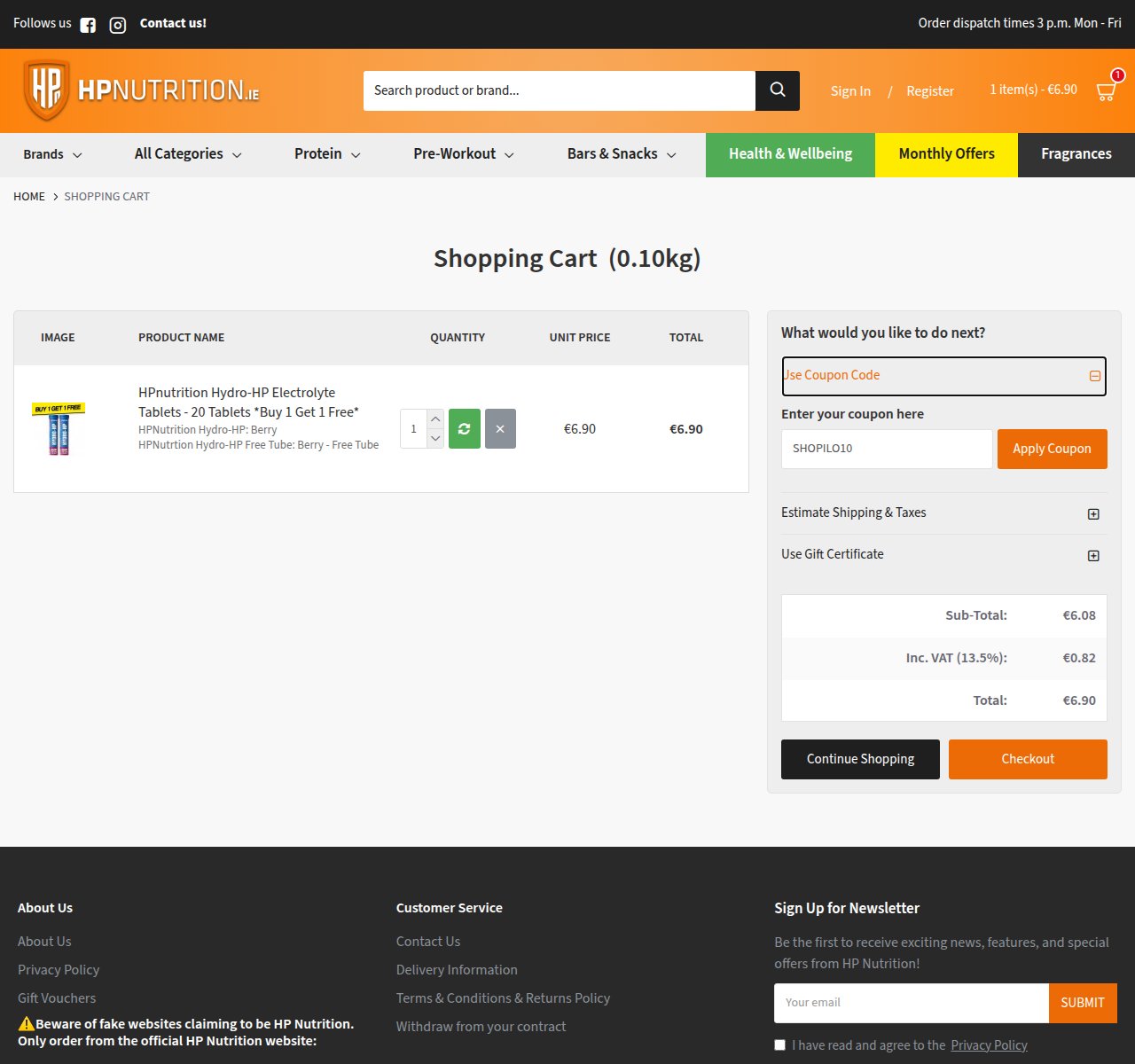Open the Facebook page icon
Viewport: 1135px width, 1064px height.
tap(88, 25)
